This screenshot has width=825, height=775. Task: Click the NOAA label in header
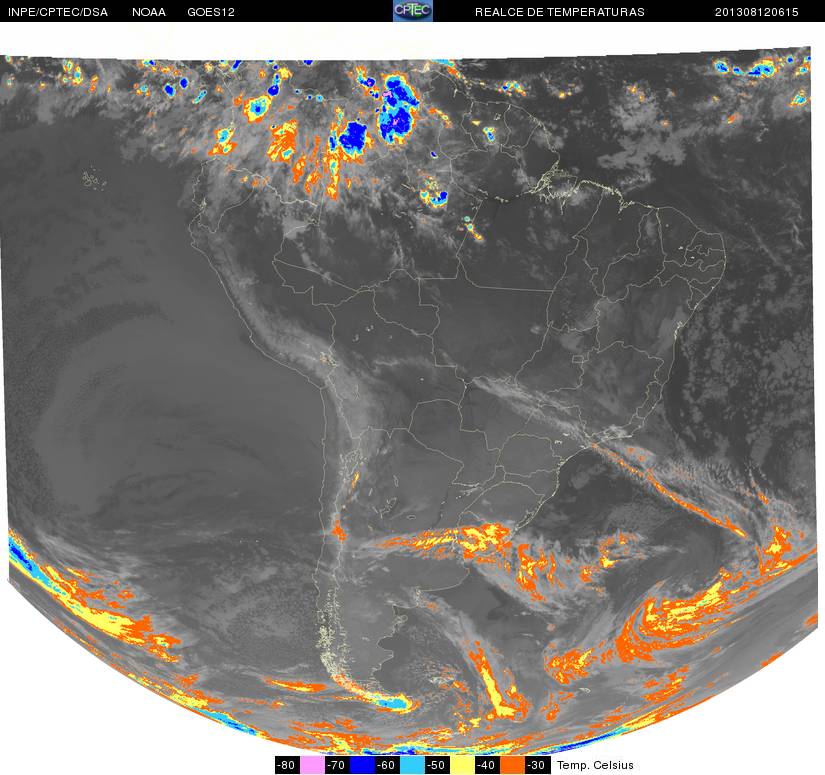click(x=149, y=12)
